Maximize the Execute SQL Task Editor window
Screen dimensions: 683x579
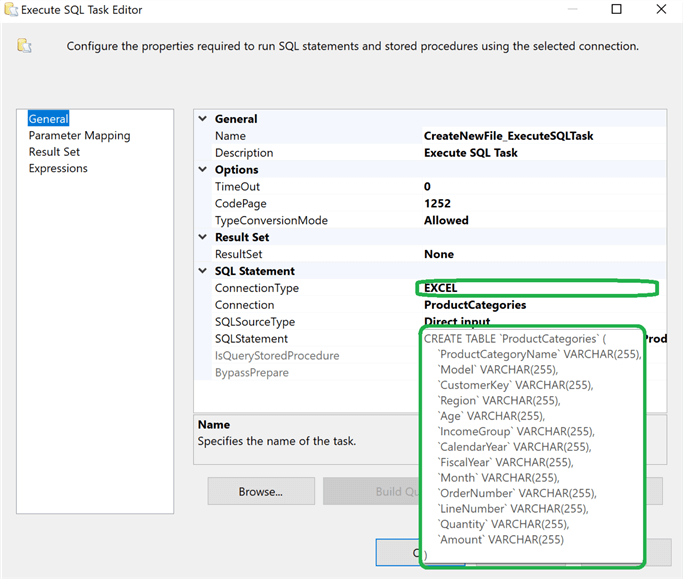click(617, 10)
